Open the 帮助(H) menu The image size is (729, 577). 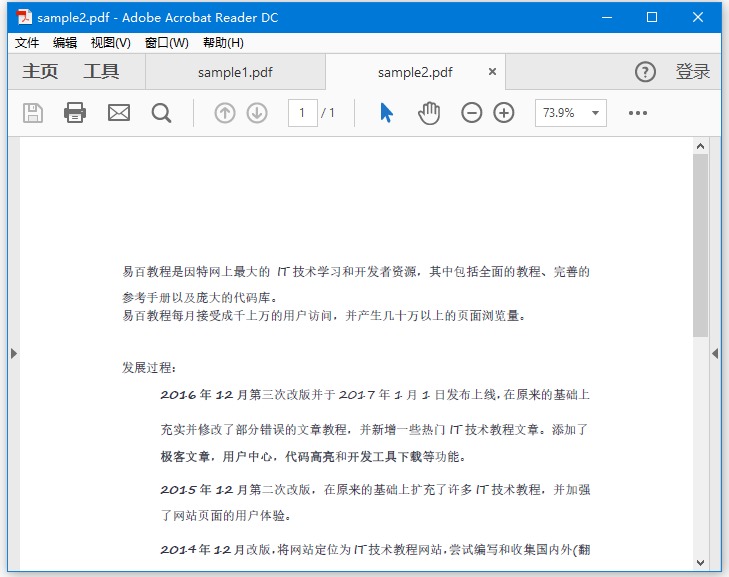point(224,43)
